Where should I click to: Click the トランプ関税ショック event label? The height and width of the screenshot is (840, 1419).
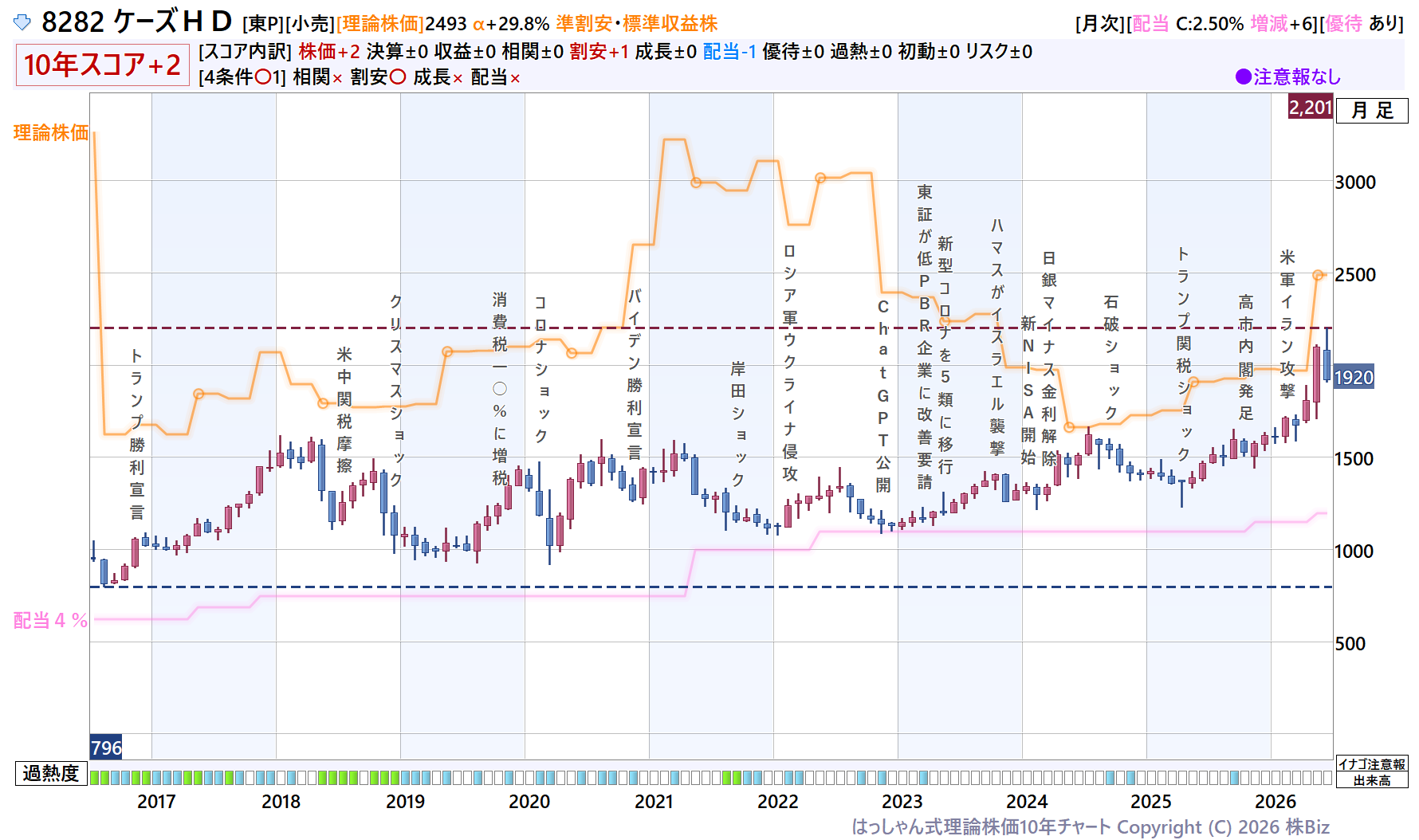(1184, 354)
